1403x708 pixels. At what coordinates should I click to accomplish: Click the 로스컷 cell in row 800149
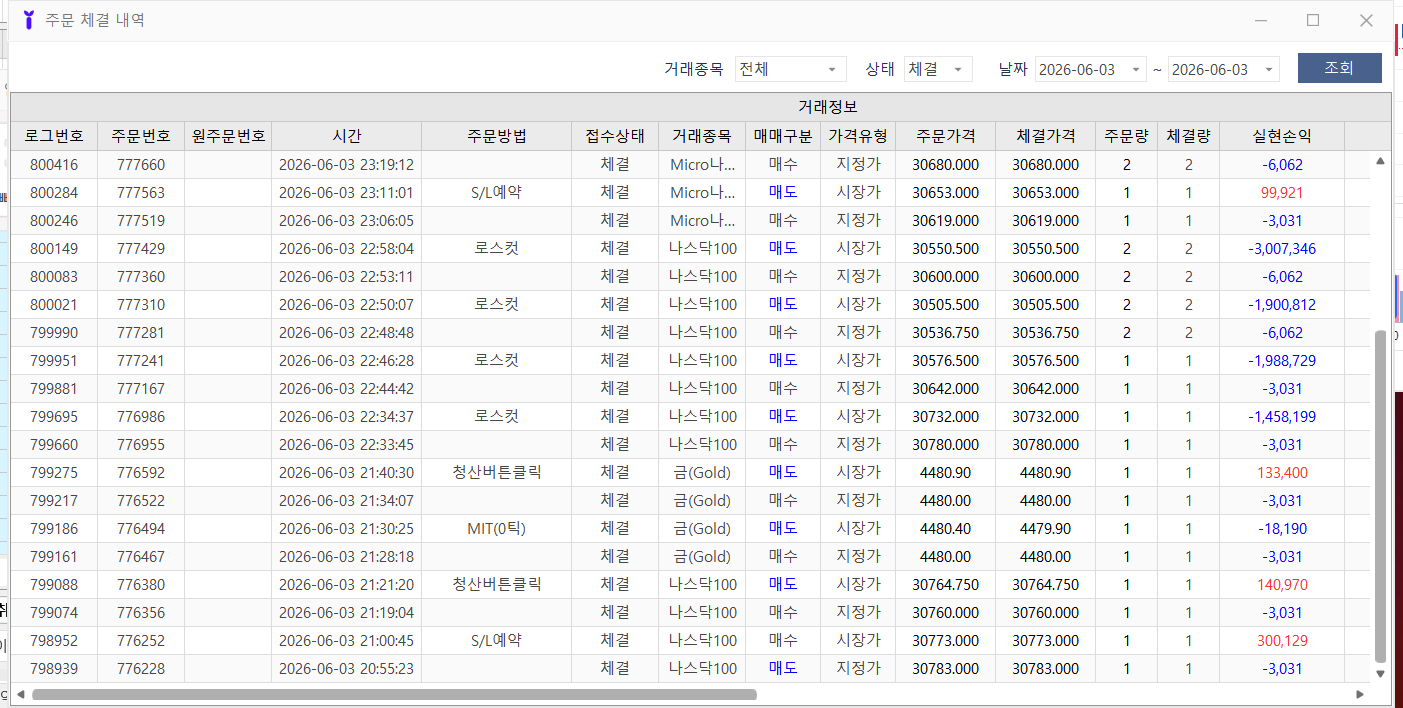pyautogui.click(x=497, y=249)
